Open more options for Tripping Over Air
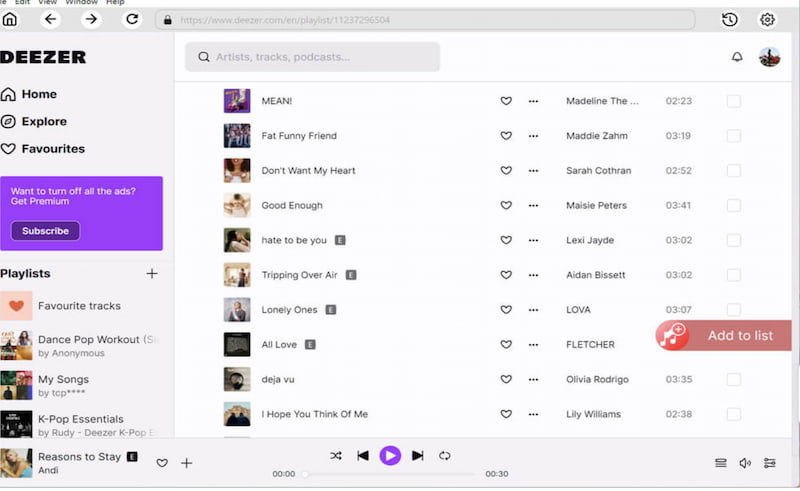Viewport: 800px width, 491px height. (x=533, y=275)
